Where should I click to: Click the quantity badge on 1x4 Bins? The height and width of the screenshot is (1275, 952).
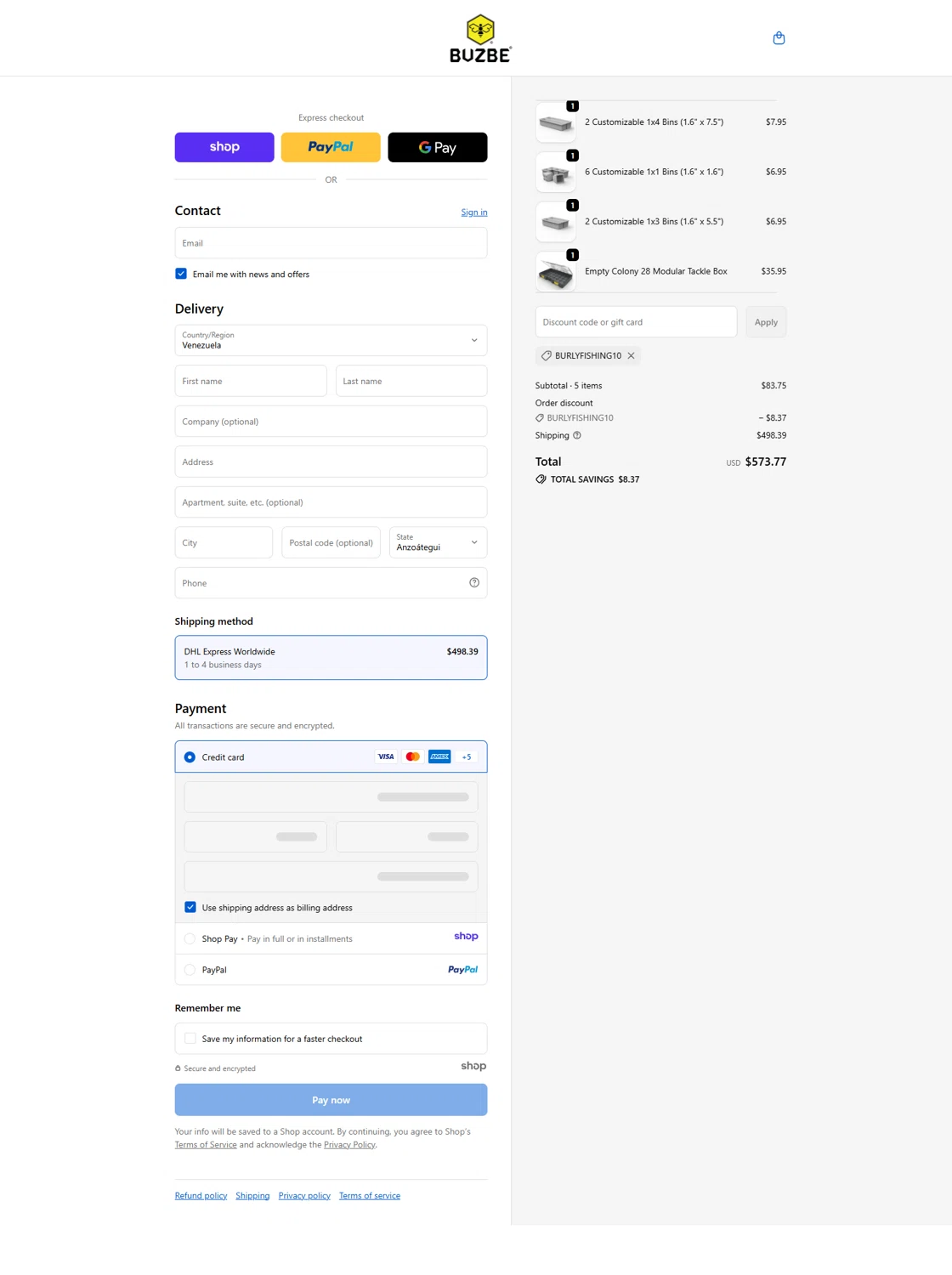pyautogui.click(x=573, y=106)
